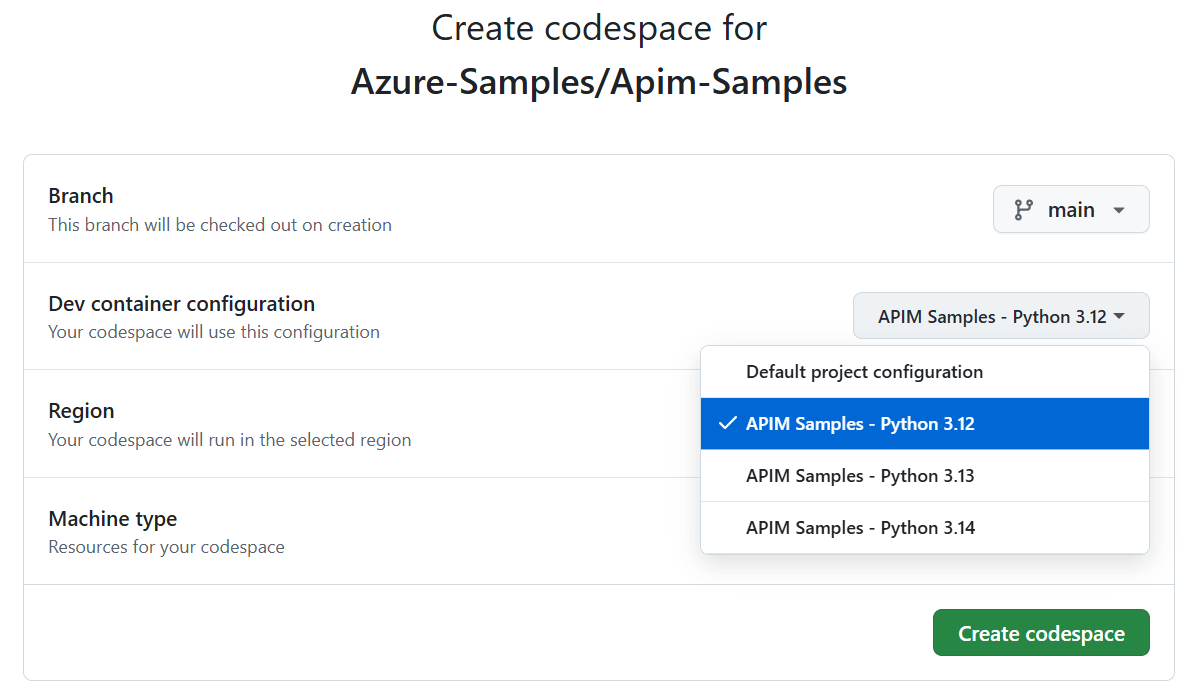Click 'Resources for your codespace' text
The height and width of the screenshot is (696, 1188).
click(167, 547)
